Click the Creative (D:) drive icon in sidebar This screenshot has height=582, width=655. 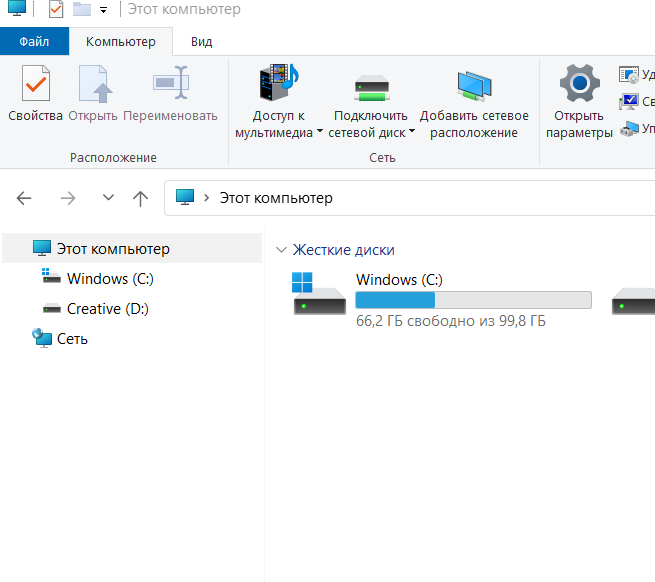pos(52,309)
